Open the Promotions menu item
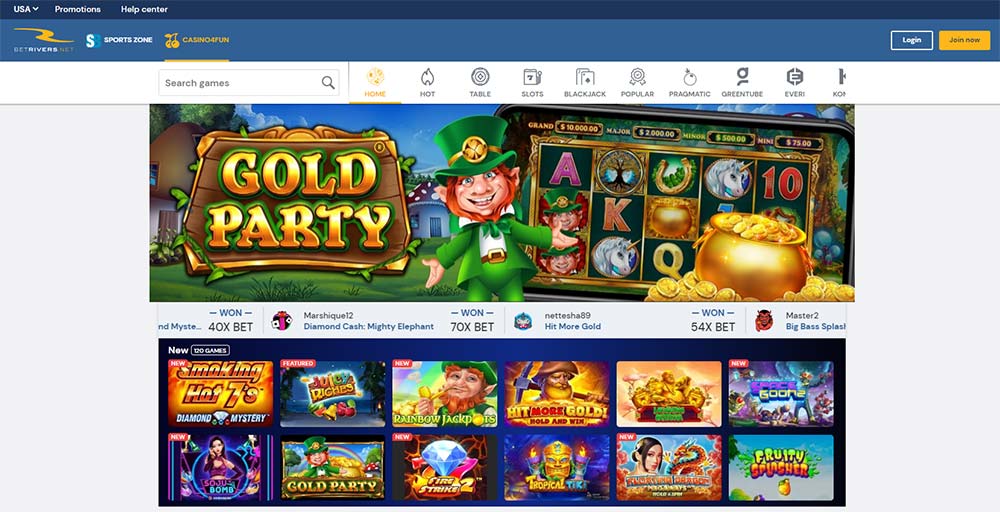Viewport: 1000px width, 512px height. tap(78, 9)
